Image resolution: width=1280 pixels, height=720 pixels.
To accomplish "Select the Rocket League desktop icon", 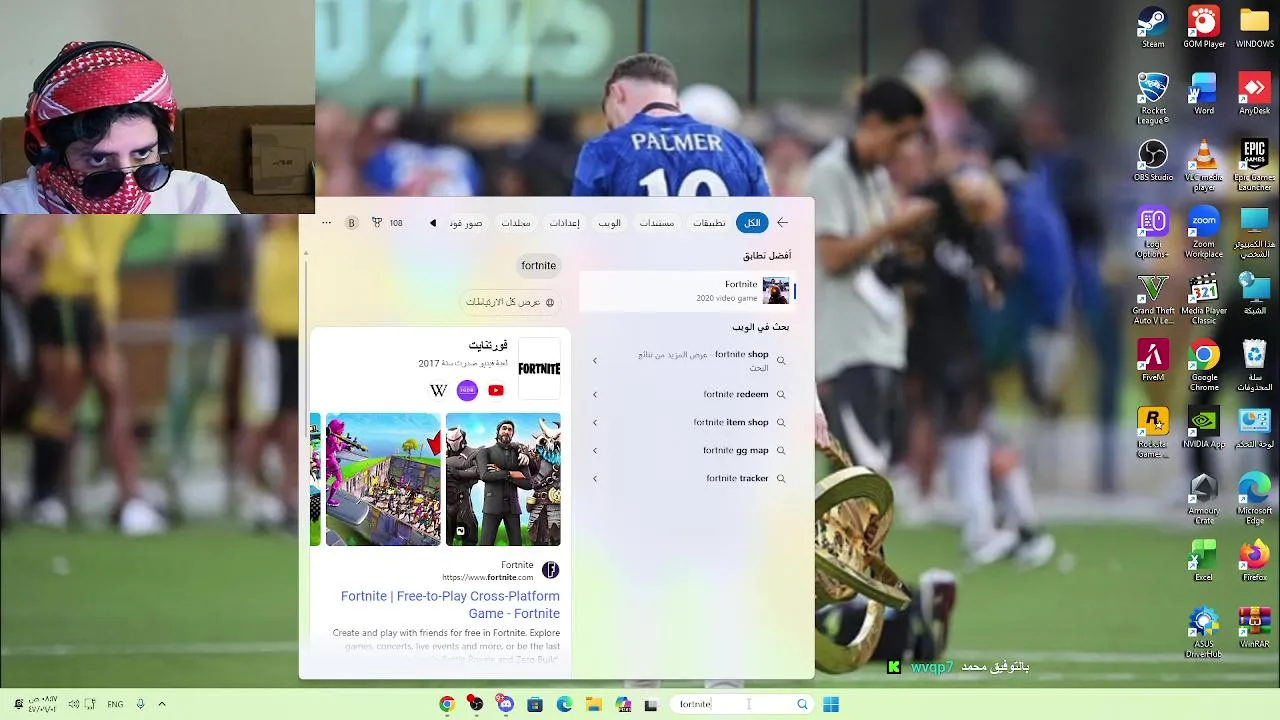I will pyautogui.click(x=1153, y=98).
